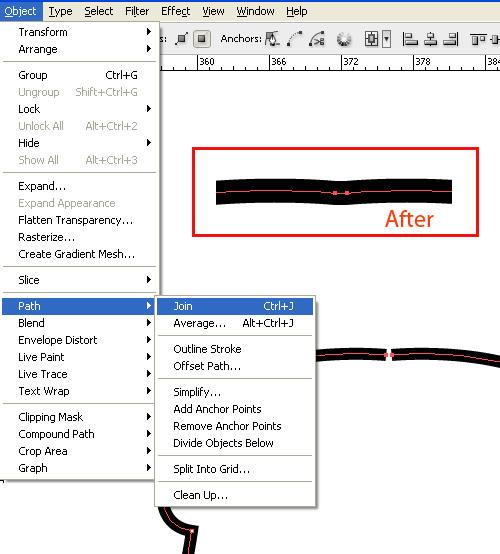Screen dimensions: 500x554
Task: Click the highlighted Path menu item
Action: tap(78, 306)
